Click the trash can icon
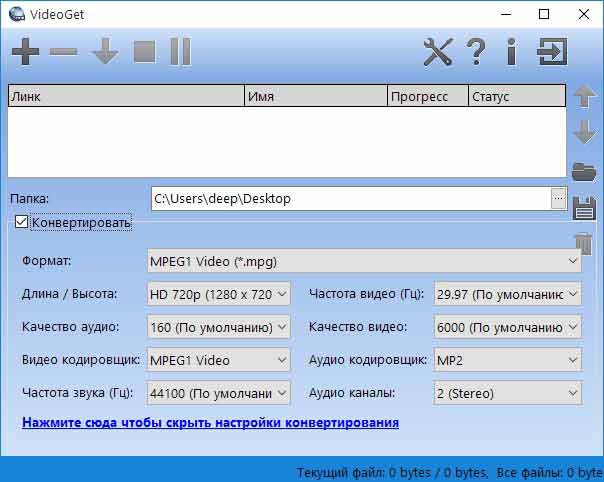604x482 pixels. click(x=584, y=244)
